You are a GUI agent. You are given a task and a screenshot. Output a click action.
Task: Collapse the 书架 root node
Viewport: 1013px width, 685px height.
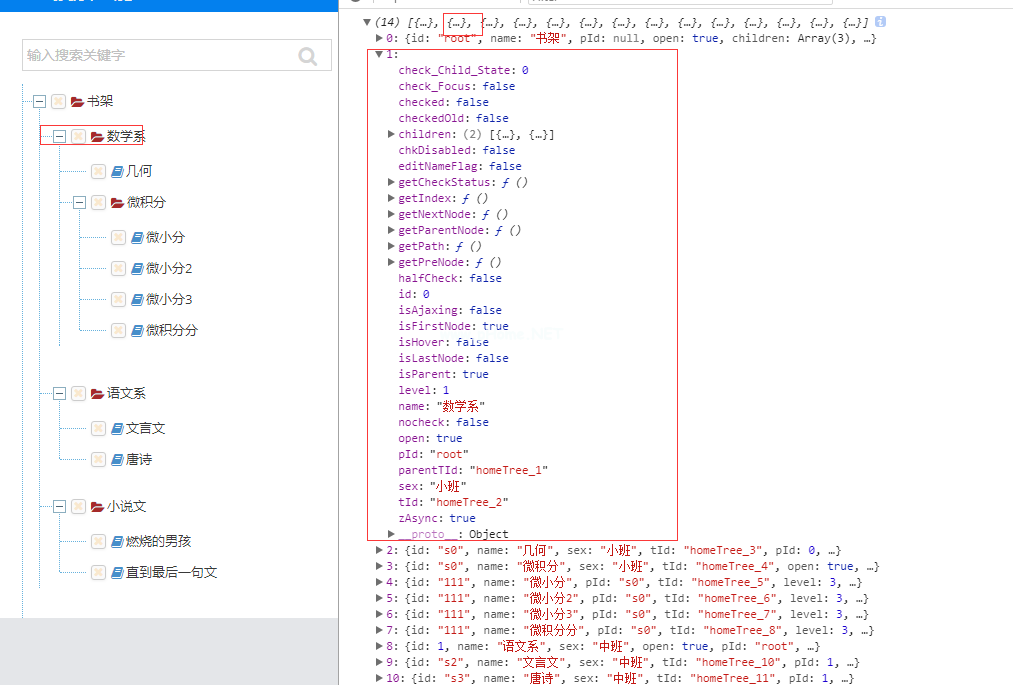pos(39,102)
